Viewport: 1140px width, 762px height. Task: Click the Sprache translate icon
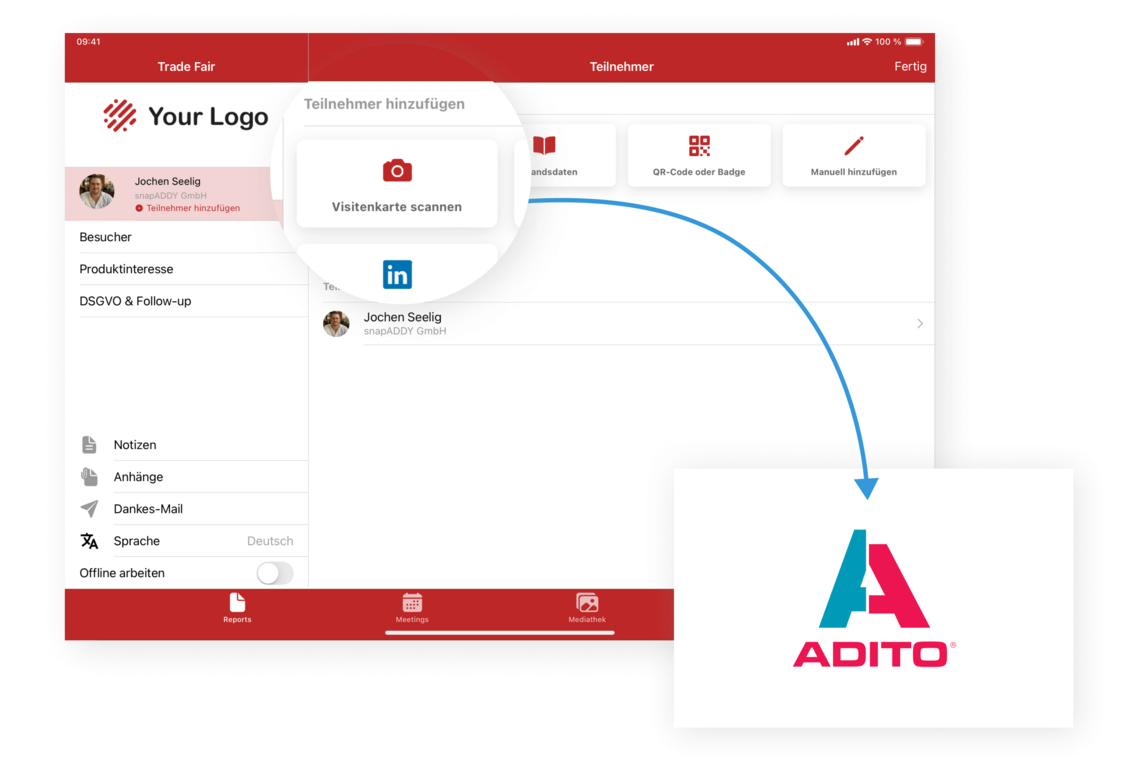pyautogui.click(x=89, y=540)
